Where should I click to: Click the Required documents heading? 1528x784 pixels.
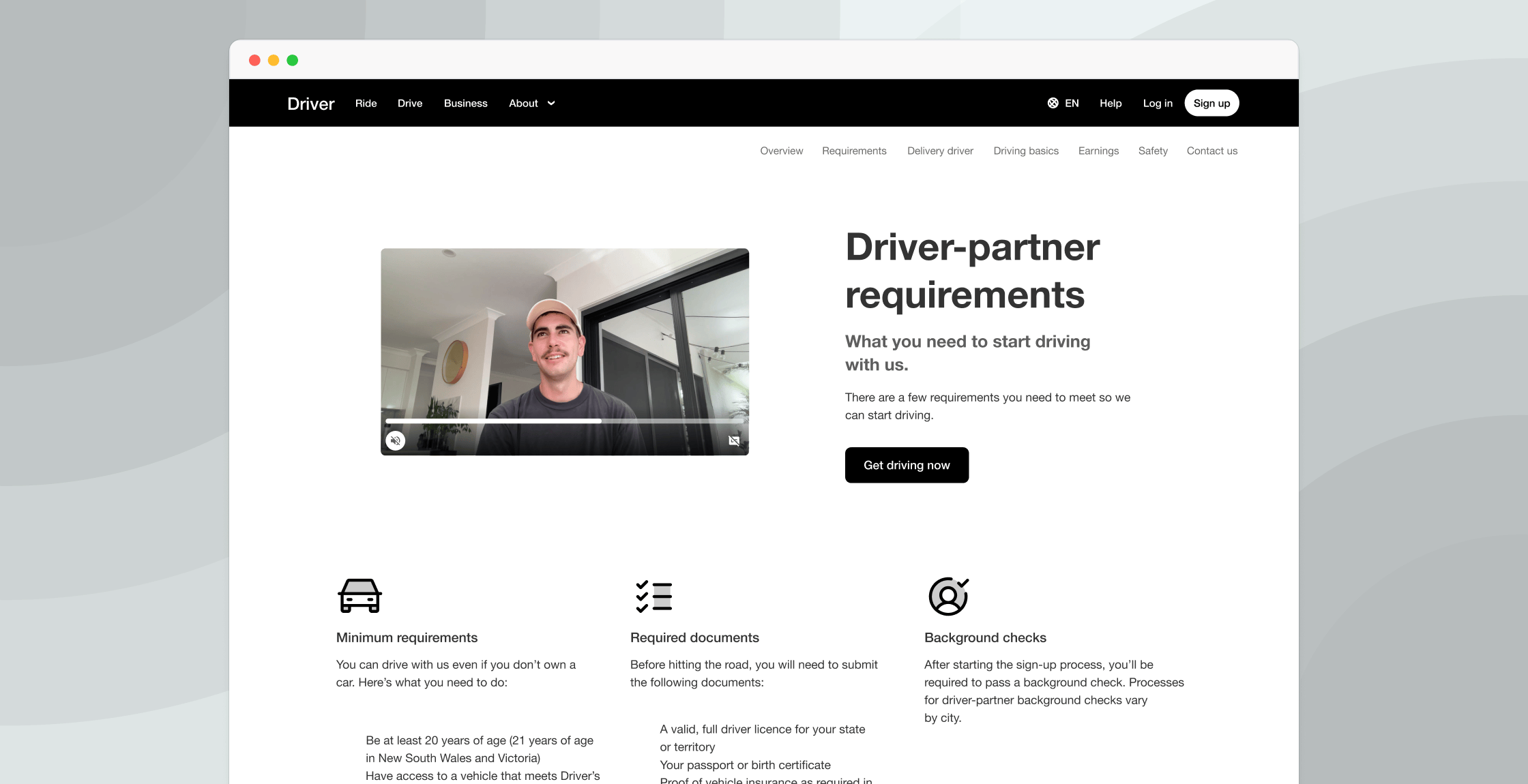coord(694,637)
